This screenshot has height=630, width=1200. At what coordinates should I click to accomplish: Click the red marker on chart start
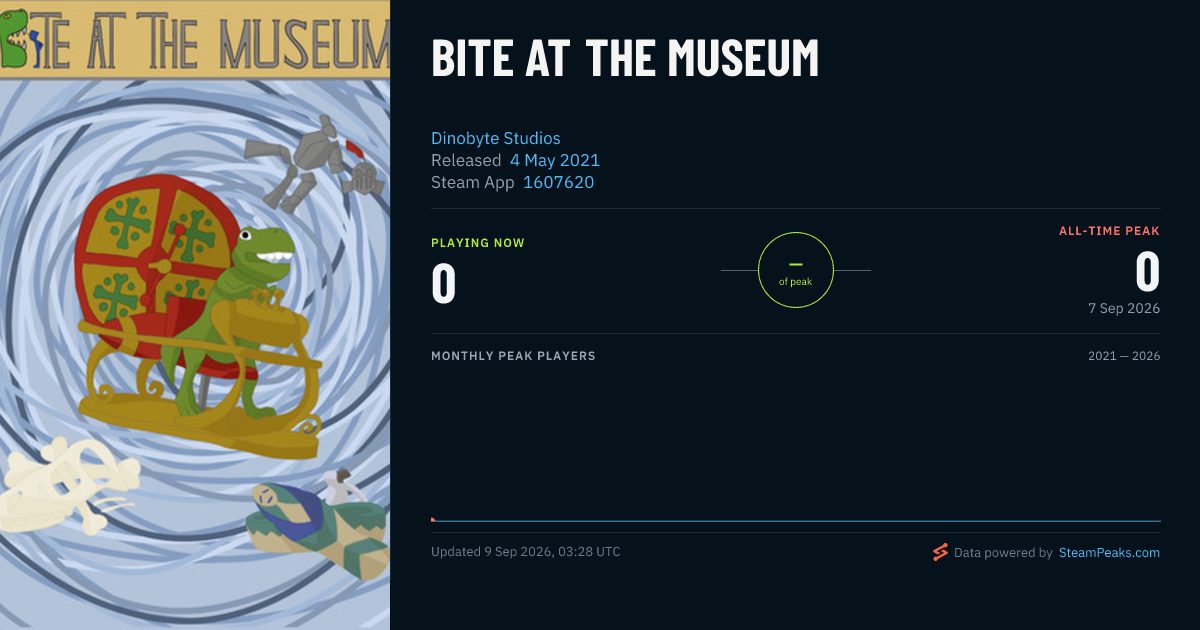433,519
